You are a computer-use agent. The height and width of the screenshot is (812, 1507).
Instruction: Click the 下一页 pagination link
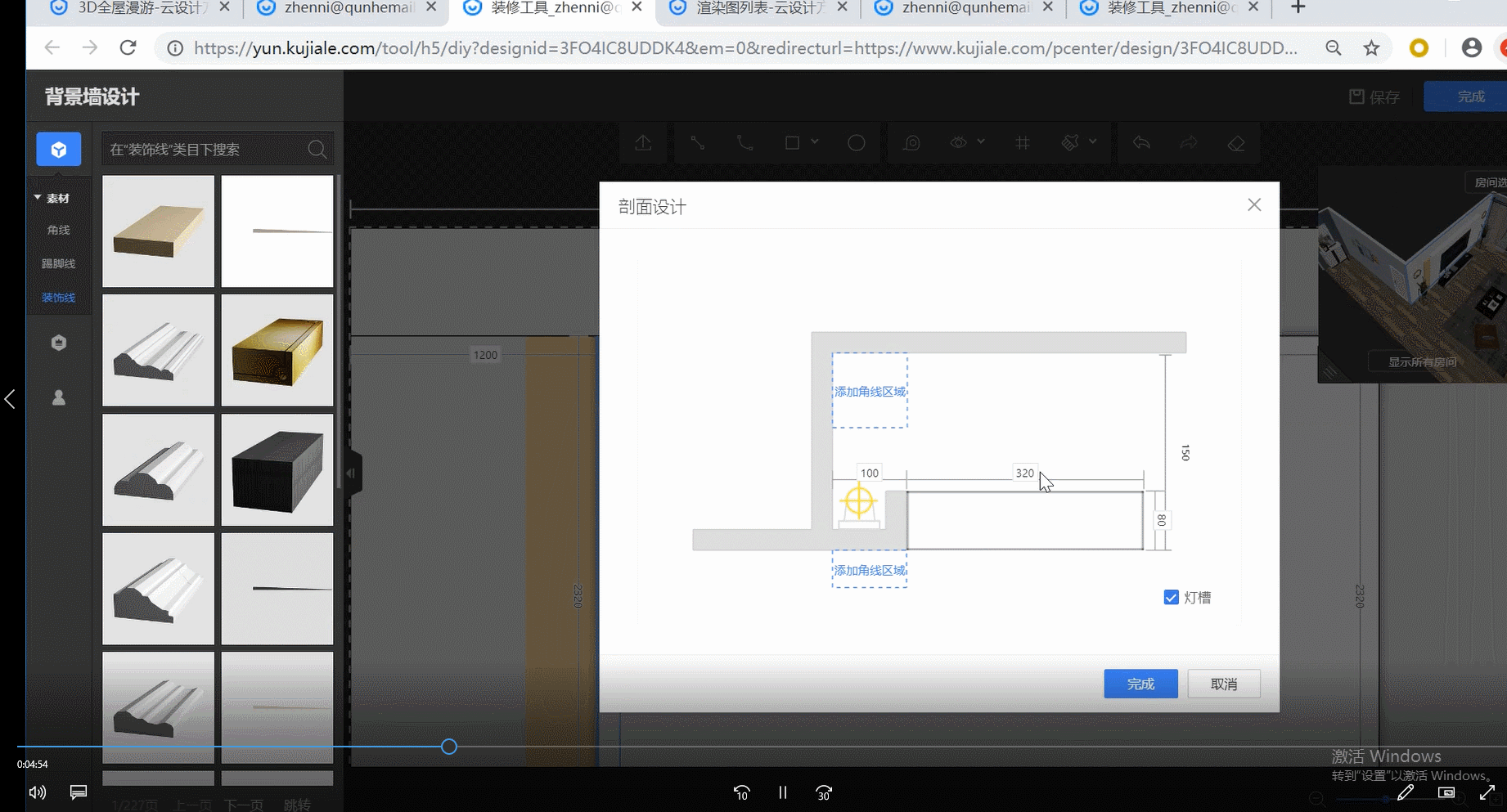coord(244,805)
